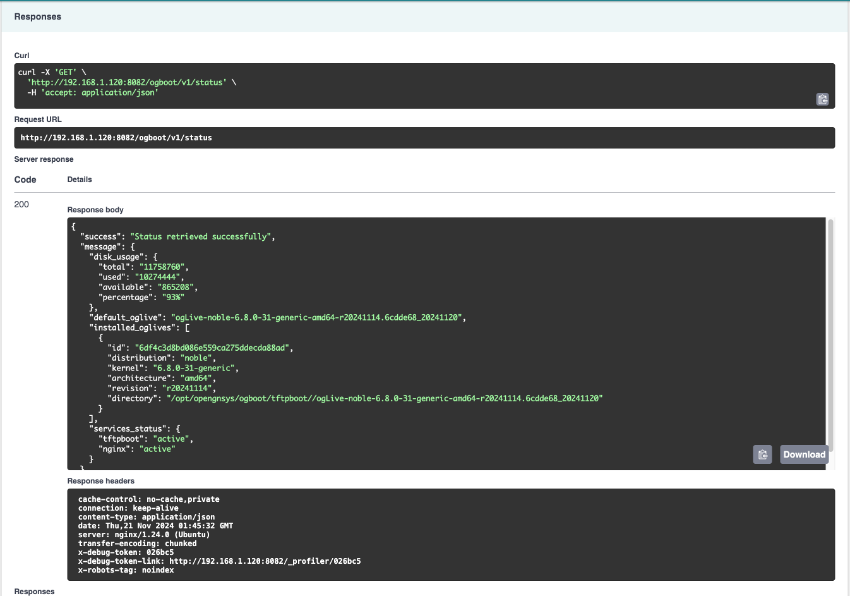Click the 200 response code

(x=22, y=204)
